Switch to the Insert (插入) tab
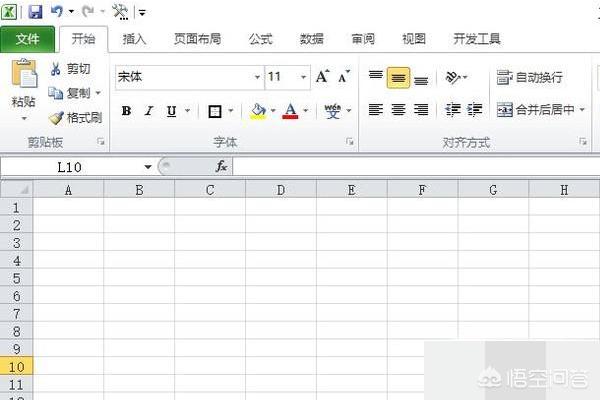Viewport: 600px width, 400px height. (134, 39)
